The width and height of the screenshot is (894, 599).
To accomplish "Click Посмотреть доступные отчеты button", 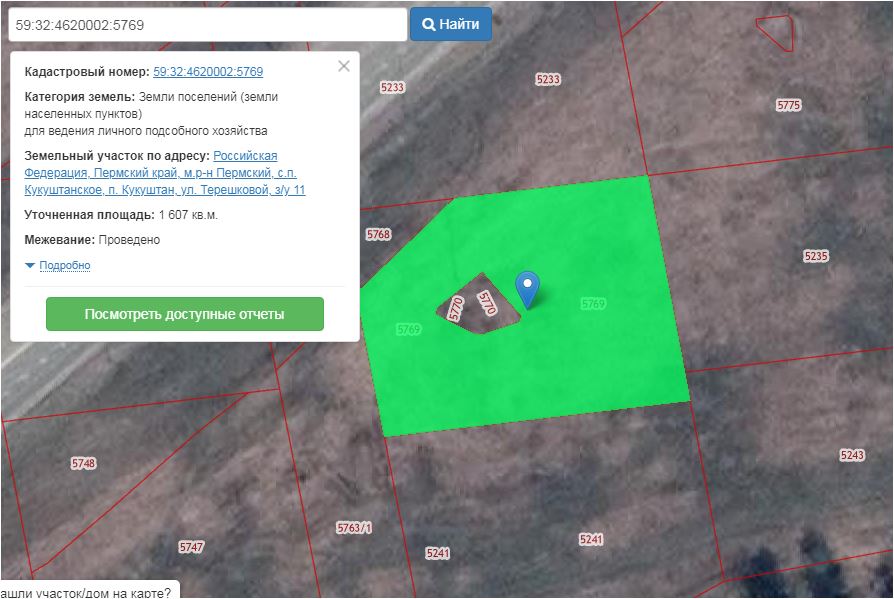I will tap(185, 314).
